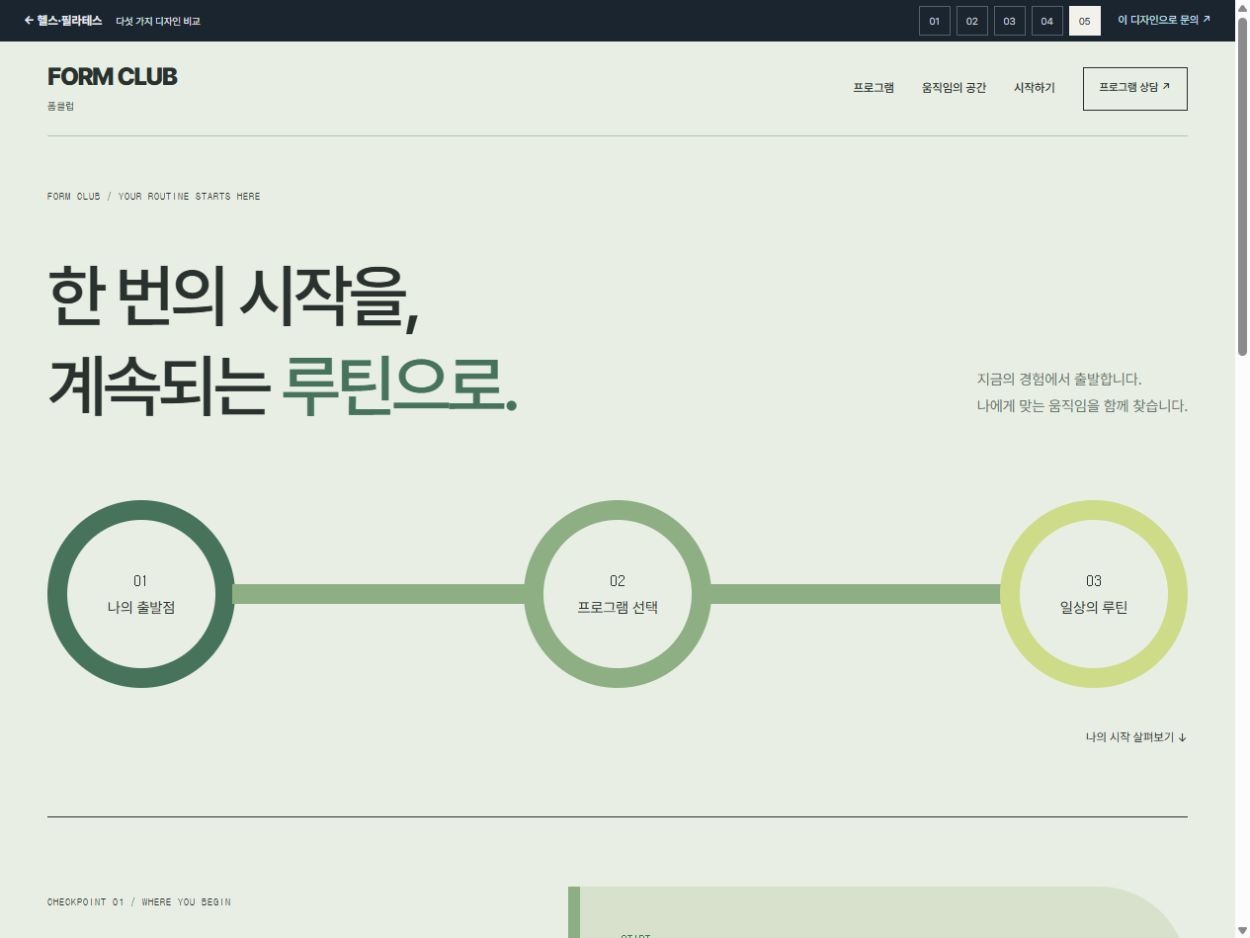Click the FORM CLUB / YOUR ROUTINE STARTS HERE text
The width and height of the screenshot is (1250, 938).
[x=153, y=197]
